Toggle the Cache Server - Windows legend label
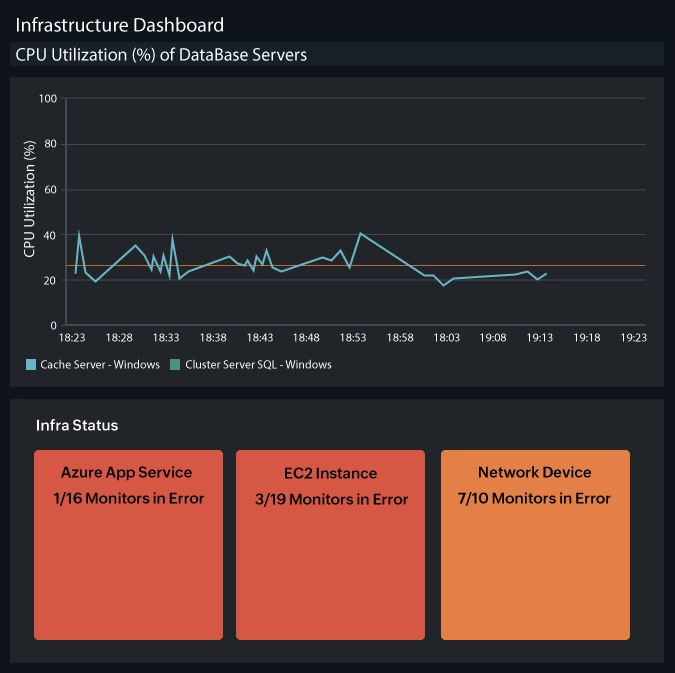 [x=99, y=365]
